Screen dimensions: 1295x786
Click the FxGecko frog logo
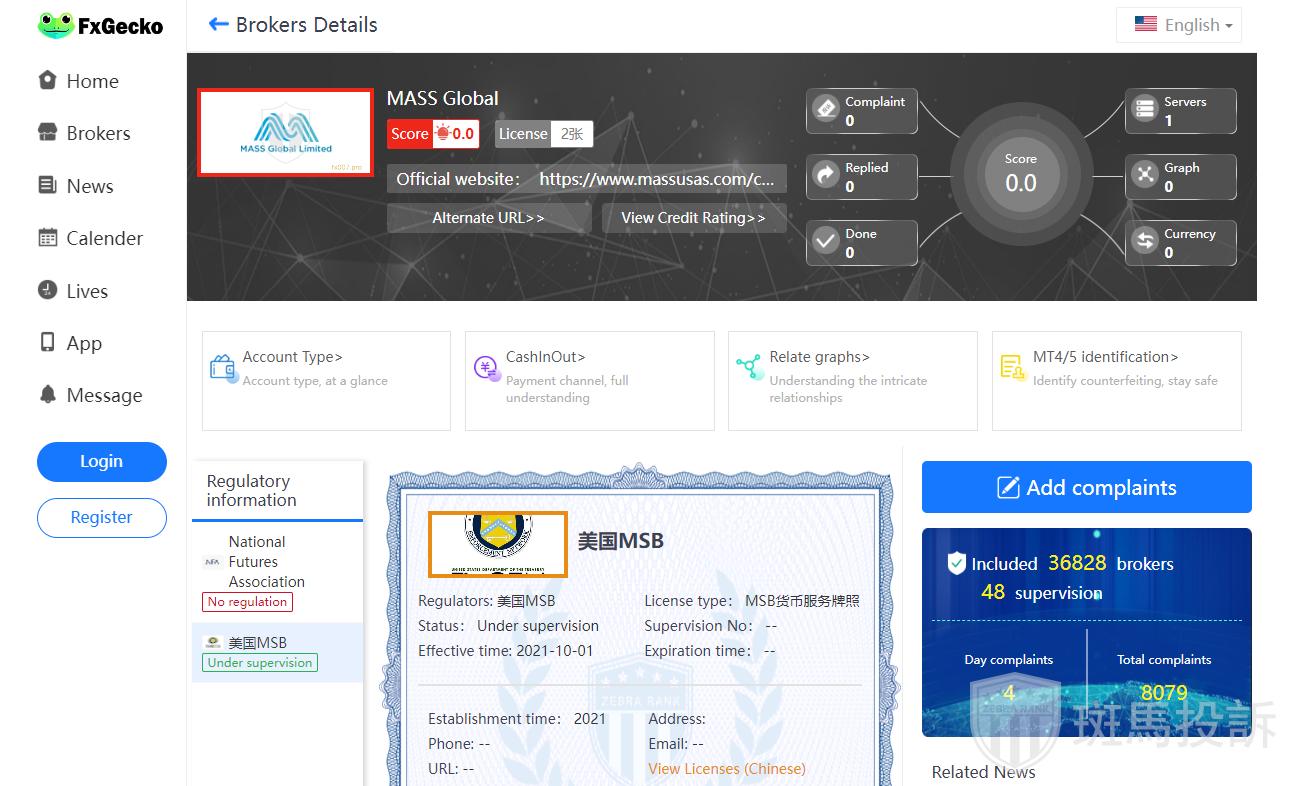pyautogui.click(x=56, y=26)
